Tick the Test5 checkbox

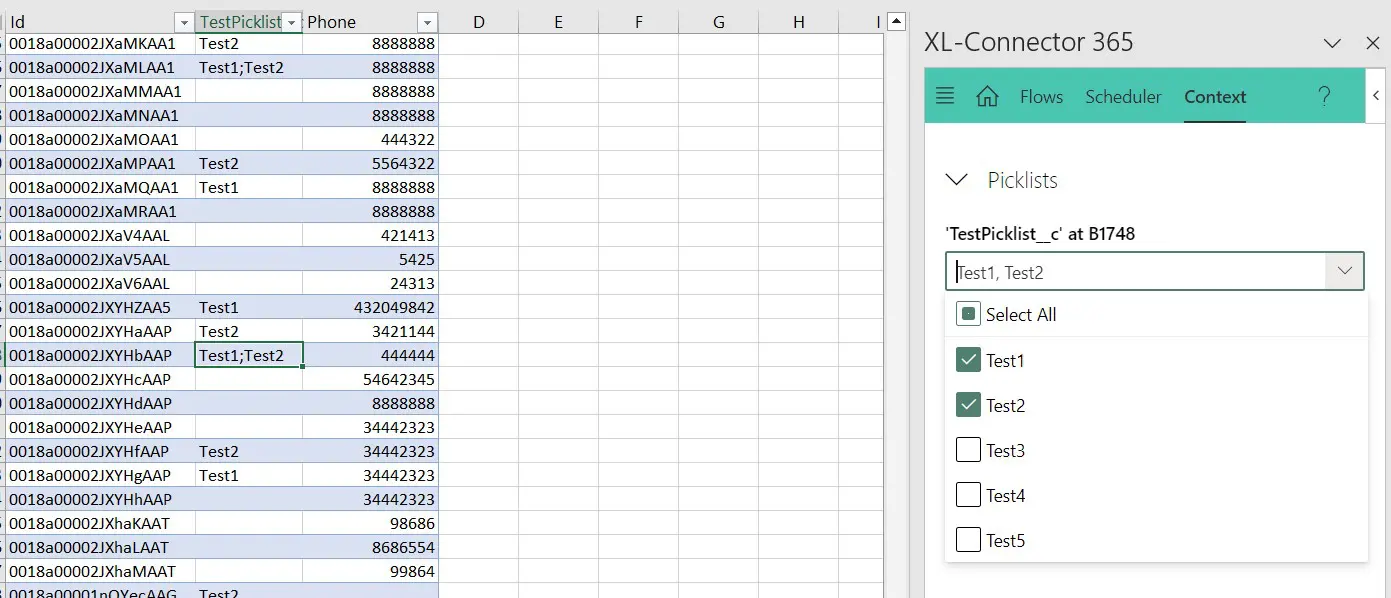(x=968, y=540)
